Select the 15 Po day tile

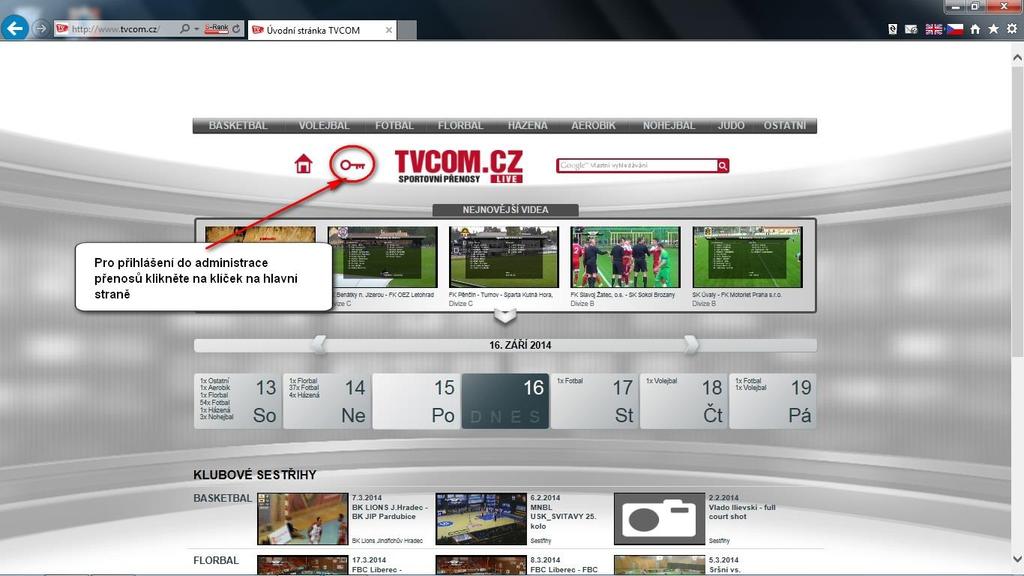(416, 401)
